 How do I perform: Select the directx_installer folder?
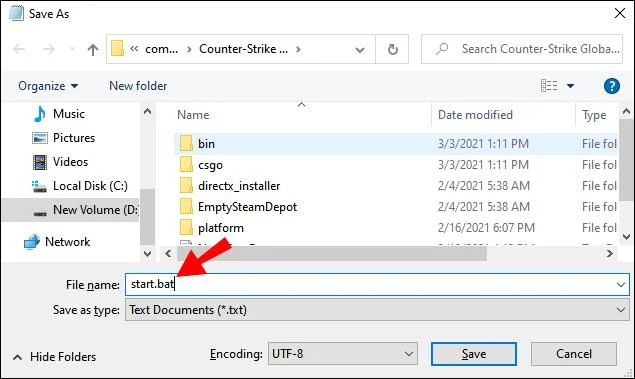[239, 186]
